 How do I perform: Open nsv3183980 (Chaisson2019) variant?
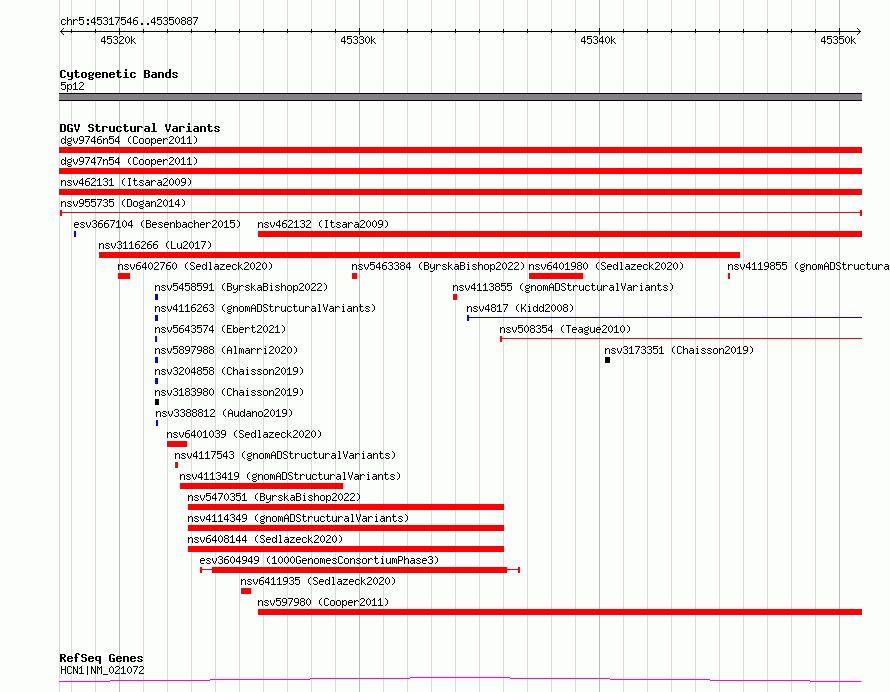coord(229,392)
